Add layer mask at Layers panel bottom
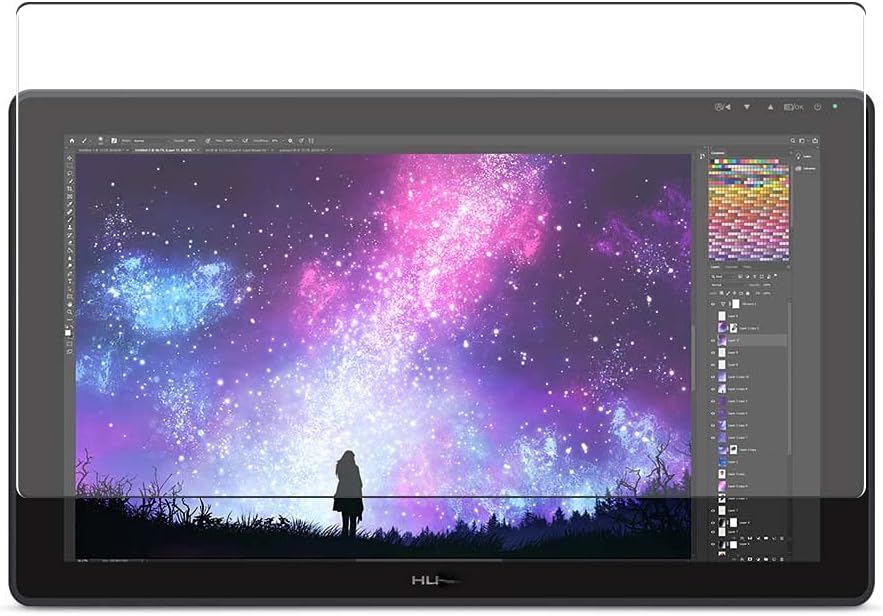Viewport: 883px width, 616px height. point(750,559)
